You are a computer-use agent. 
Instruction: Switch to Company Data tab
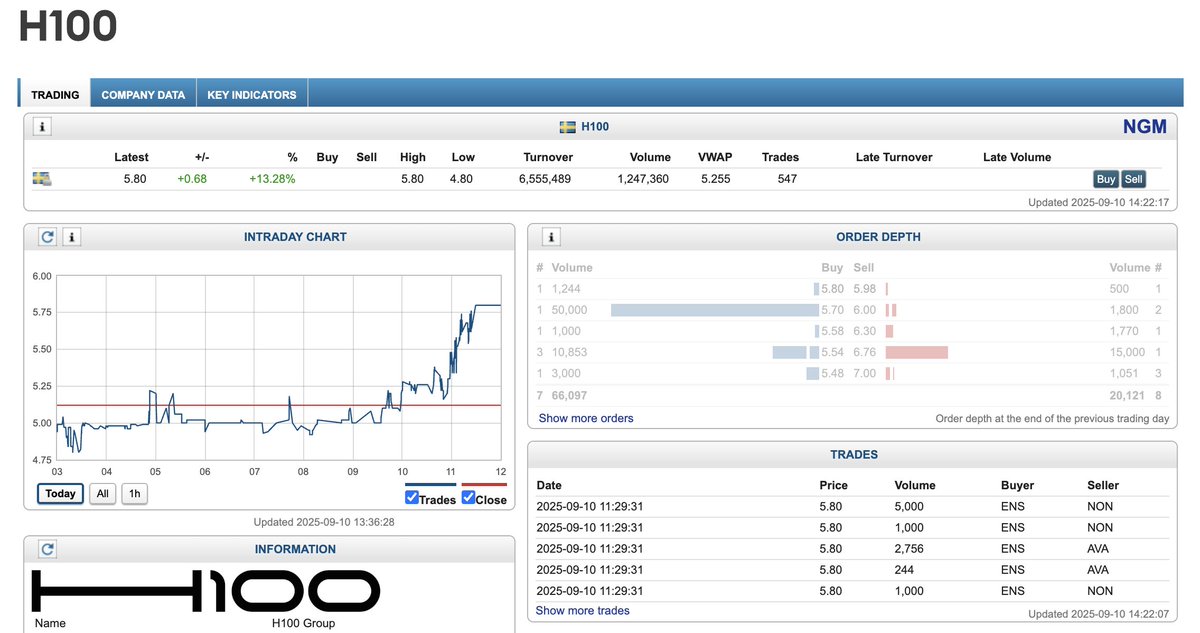[x=143, y=94]
